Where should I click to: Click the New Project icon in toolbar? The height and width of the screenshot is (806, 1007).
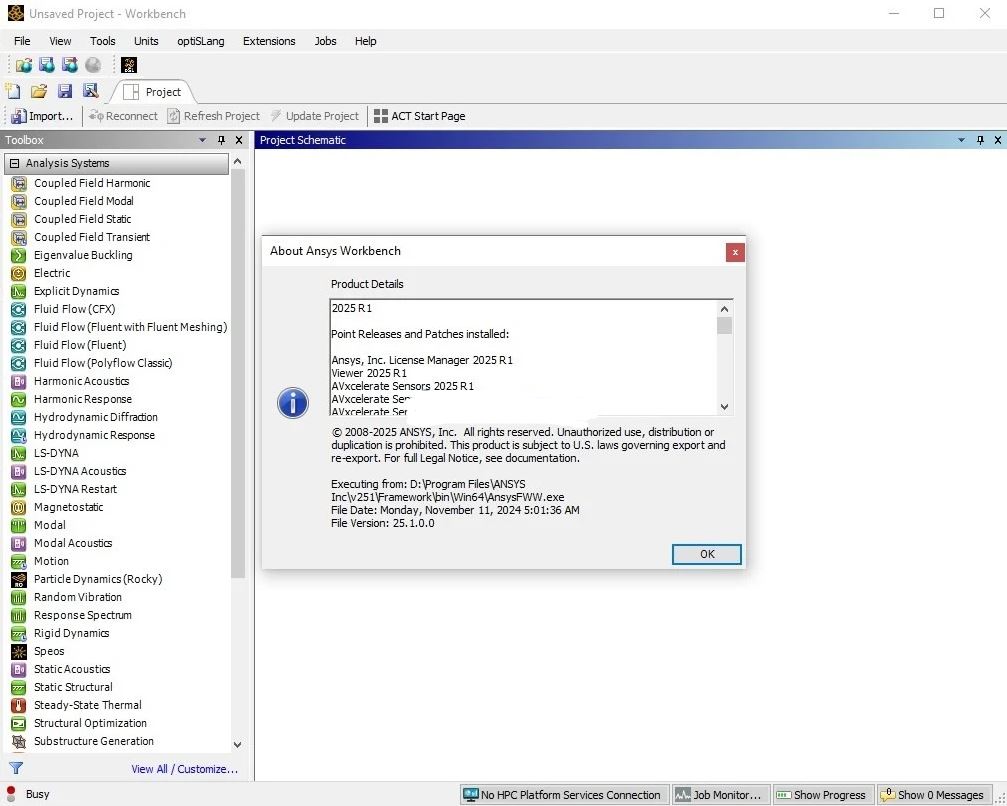[13, 91]
